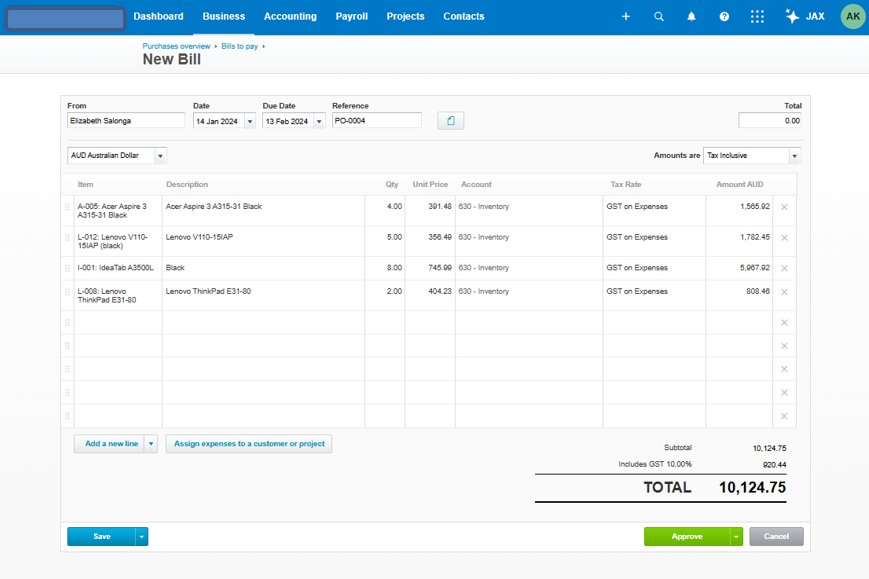Viewport: 869px width, 579px height.
Task: Click the drag handle of the ThinkPad row
Action: point(68,292)
